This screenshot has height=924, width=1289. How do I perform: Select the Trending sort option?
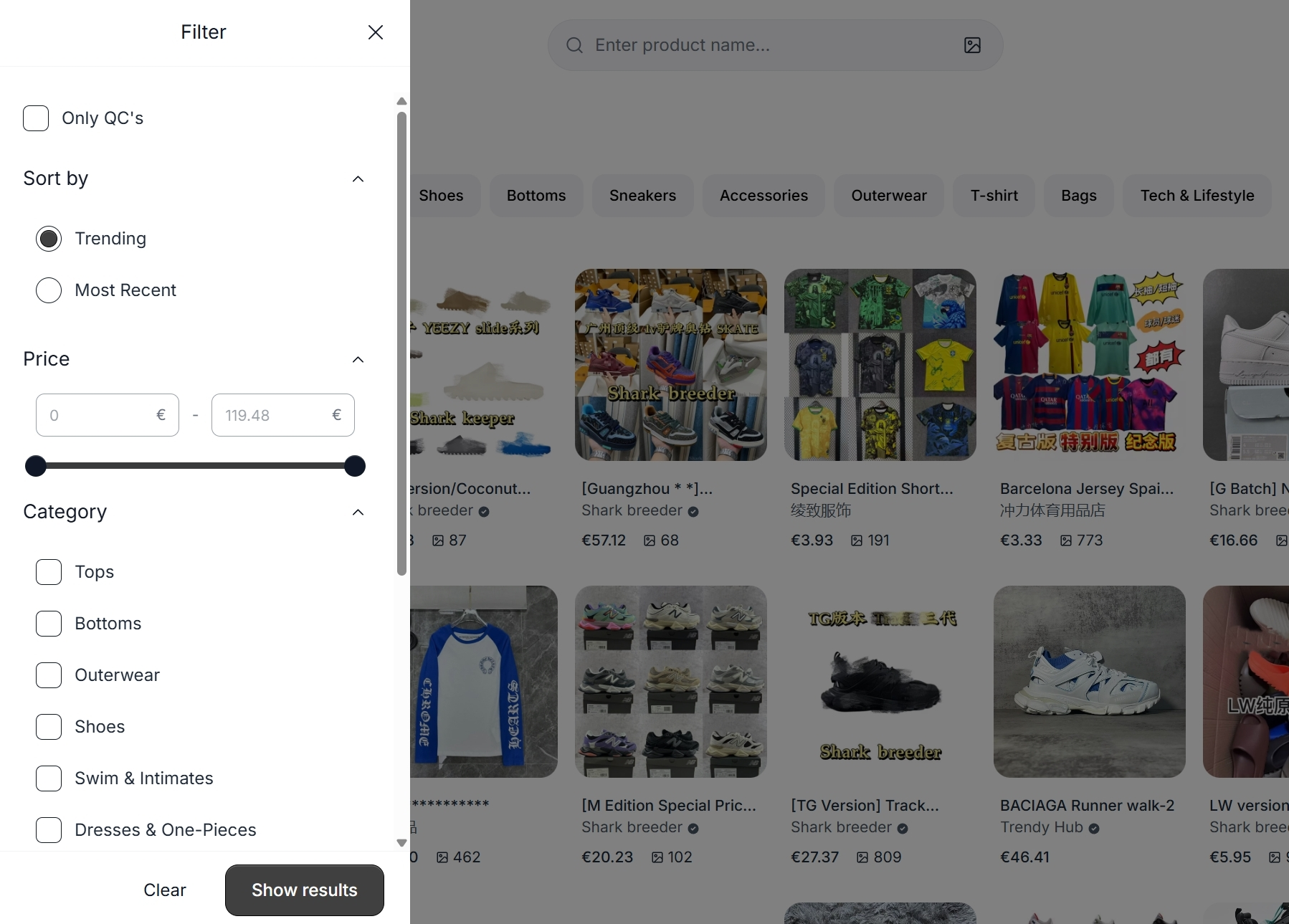[49, 239]
